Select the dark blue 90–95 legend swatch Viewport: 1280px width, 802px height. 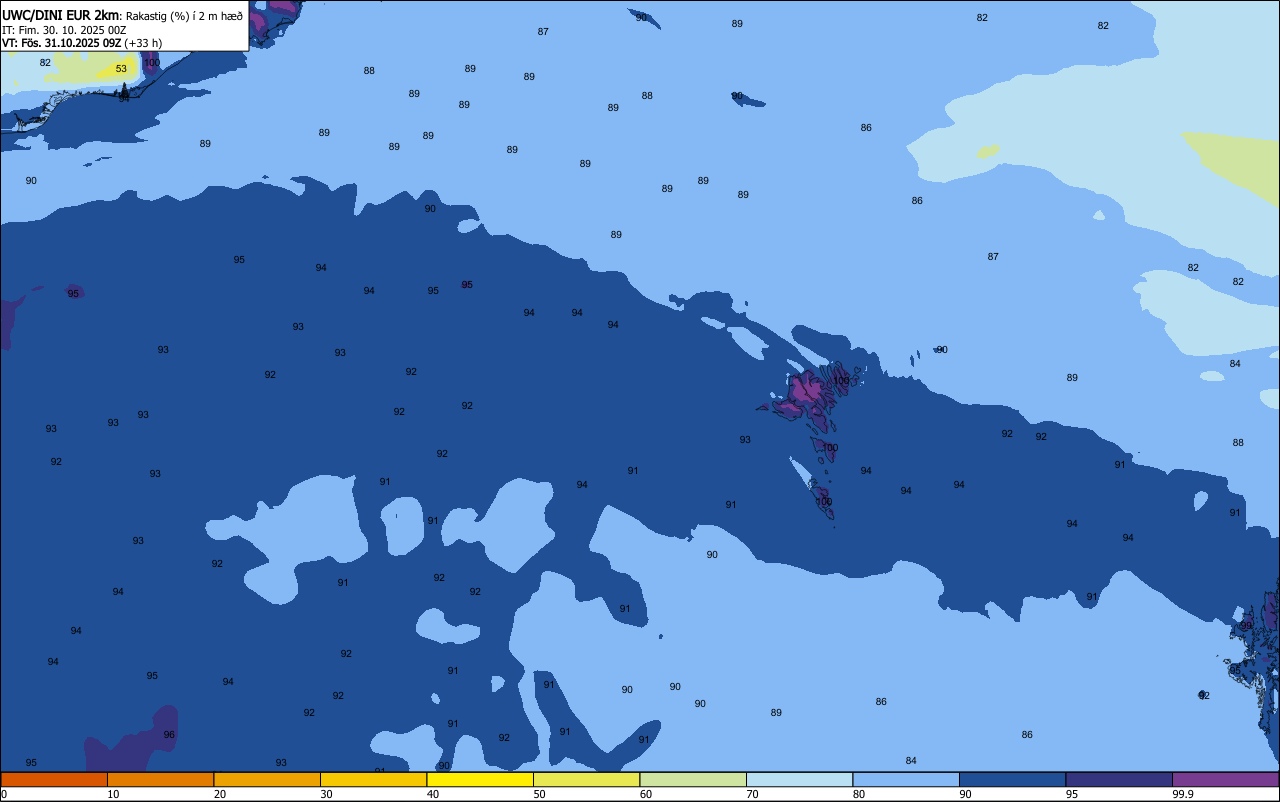(1012, 779)
